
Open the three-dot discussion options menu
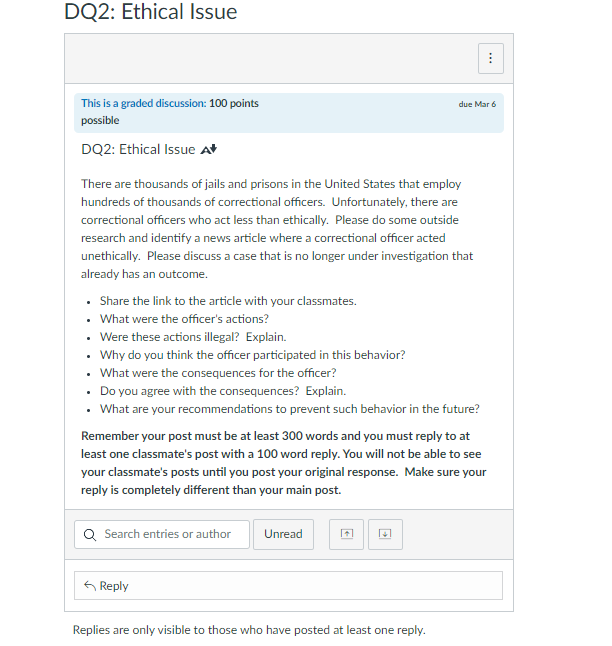[x=490, y=58]
